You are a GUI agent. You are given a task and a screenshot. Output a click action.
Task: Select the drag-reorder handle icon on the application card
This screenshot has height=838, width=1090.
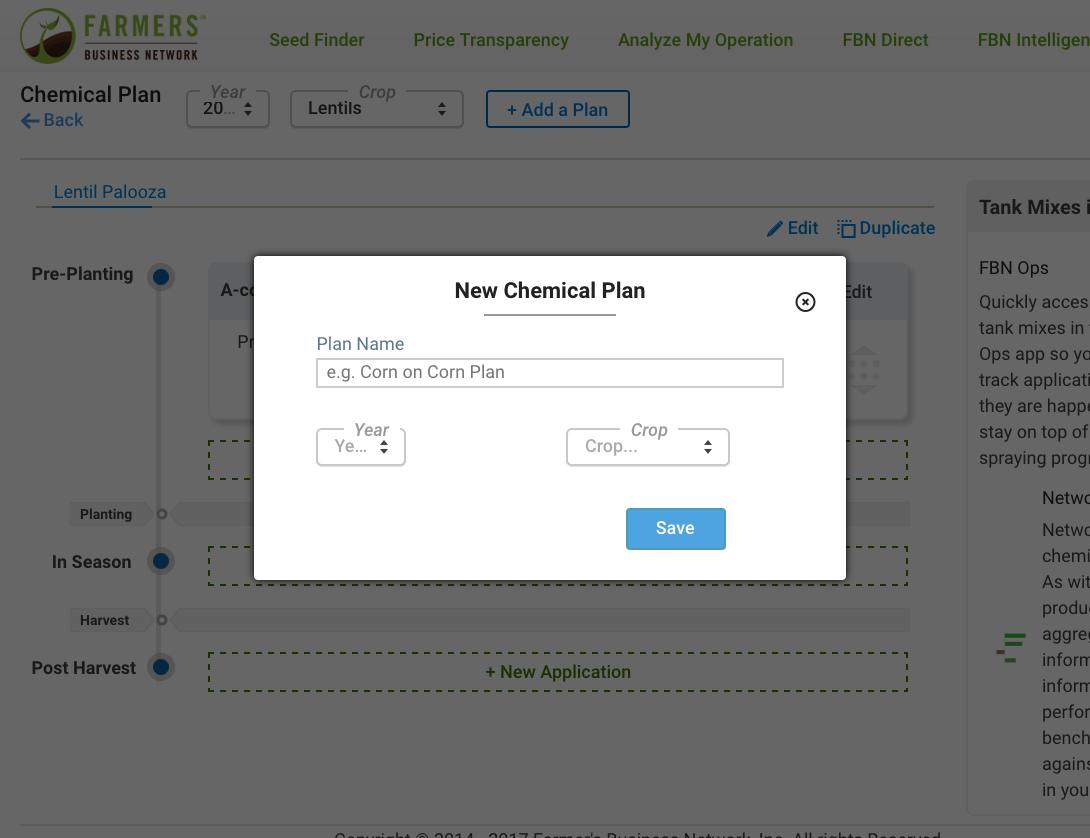862,370
